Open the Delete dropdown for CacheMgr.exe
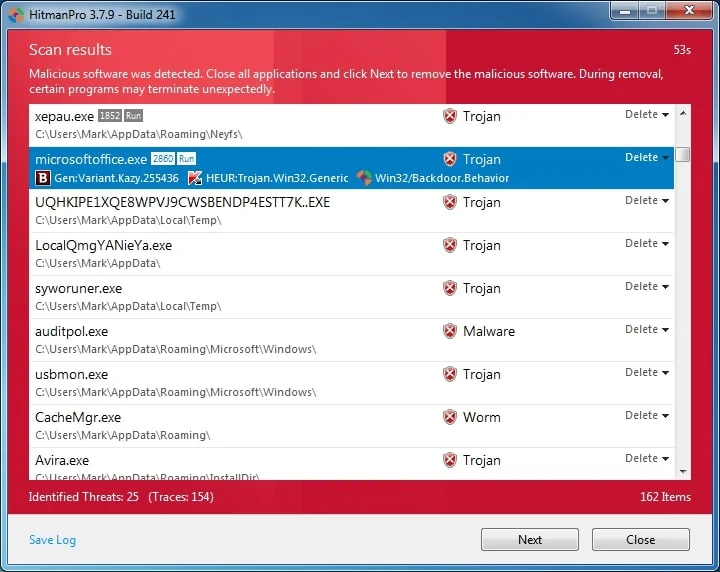 click(647, 415)
